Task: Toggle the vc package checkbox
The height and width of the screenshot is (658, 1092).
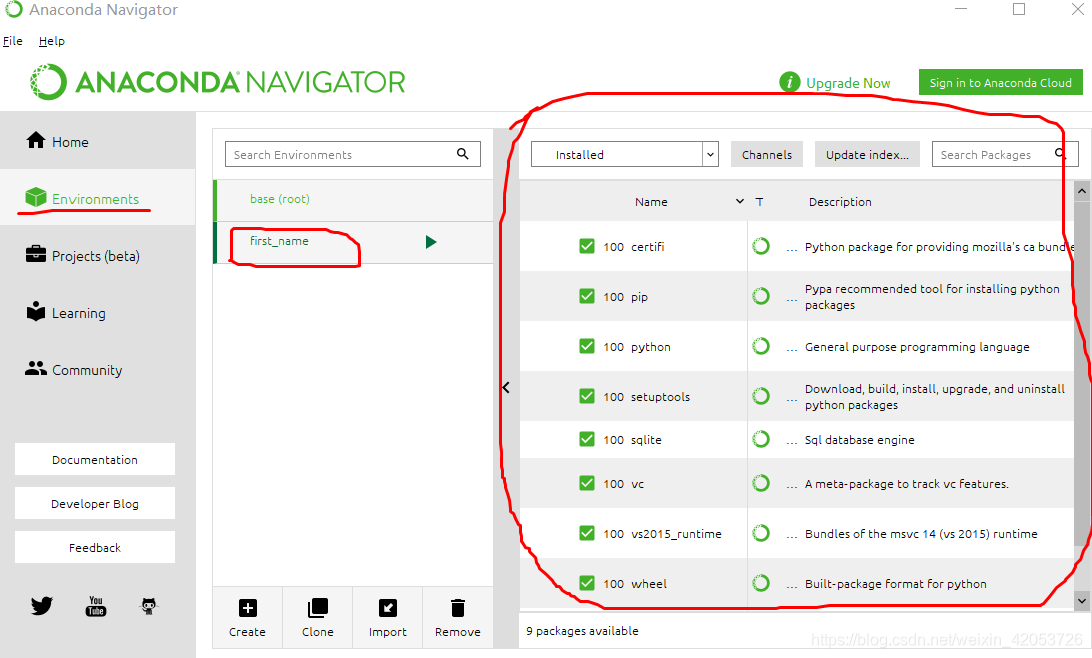Action: 587,483
